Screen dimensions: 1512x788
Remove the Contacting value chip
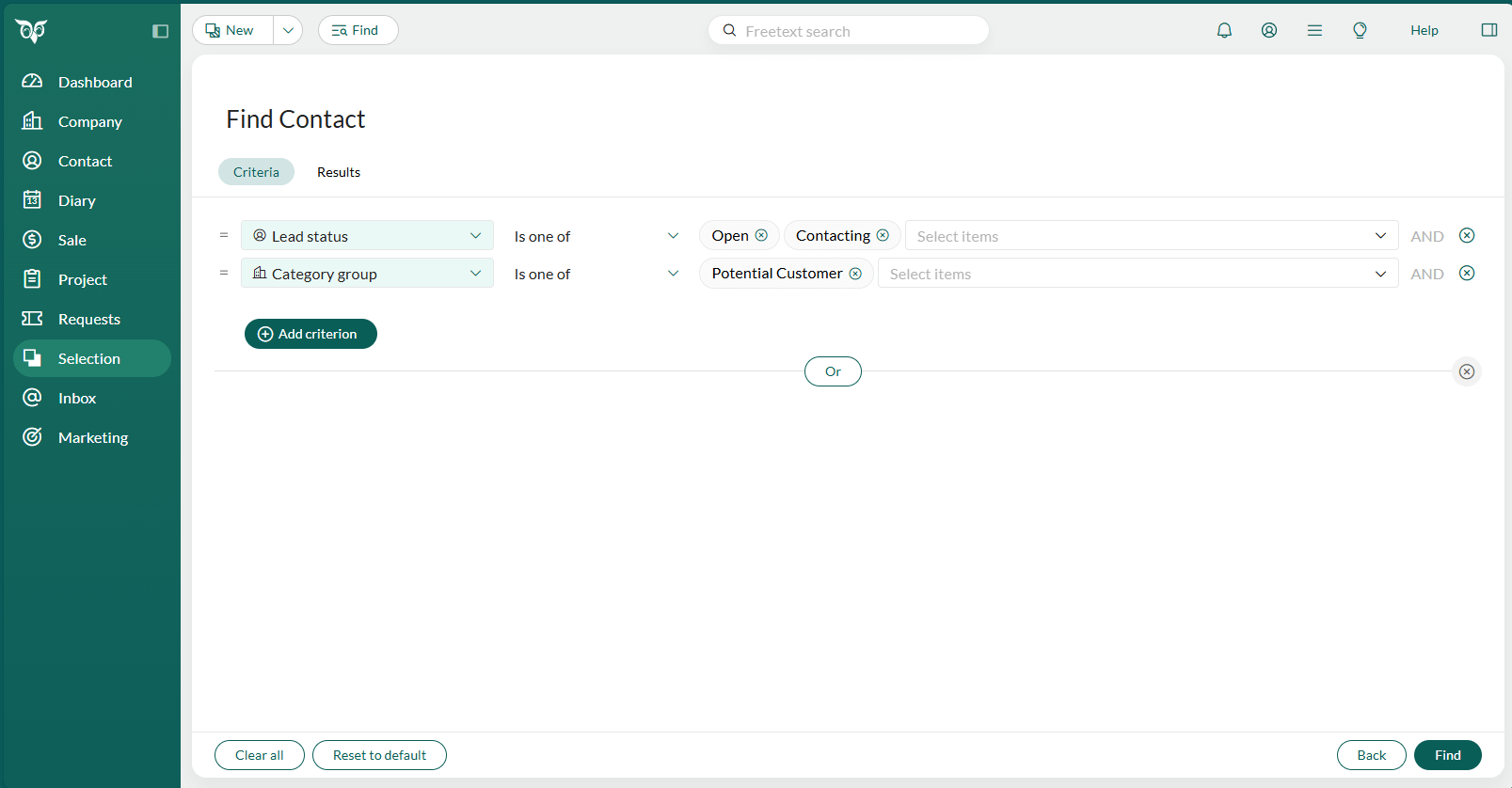click(883, 235)
